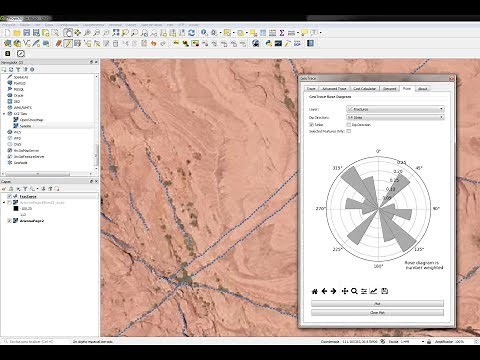Toggle visibility of ArizonaPage2 layer
This screenshot has height=360, width=480.
coord(10,221)
